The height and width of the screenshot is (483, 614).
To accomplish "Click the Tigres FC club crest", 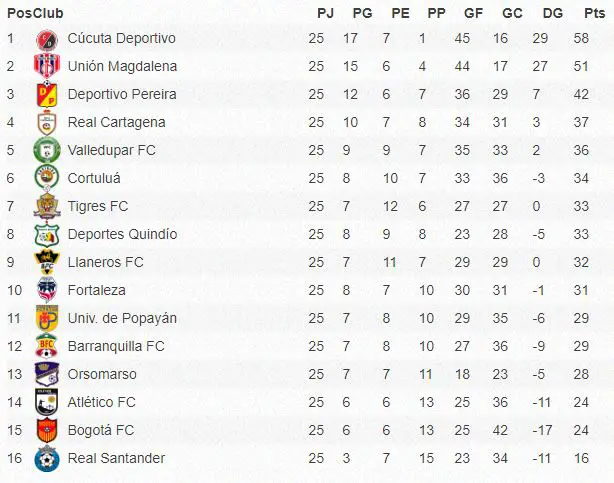I will tap(47, 206).
